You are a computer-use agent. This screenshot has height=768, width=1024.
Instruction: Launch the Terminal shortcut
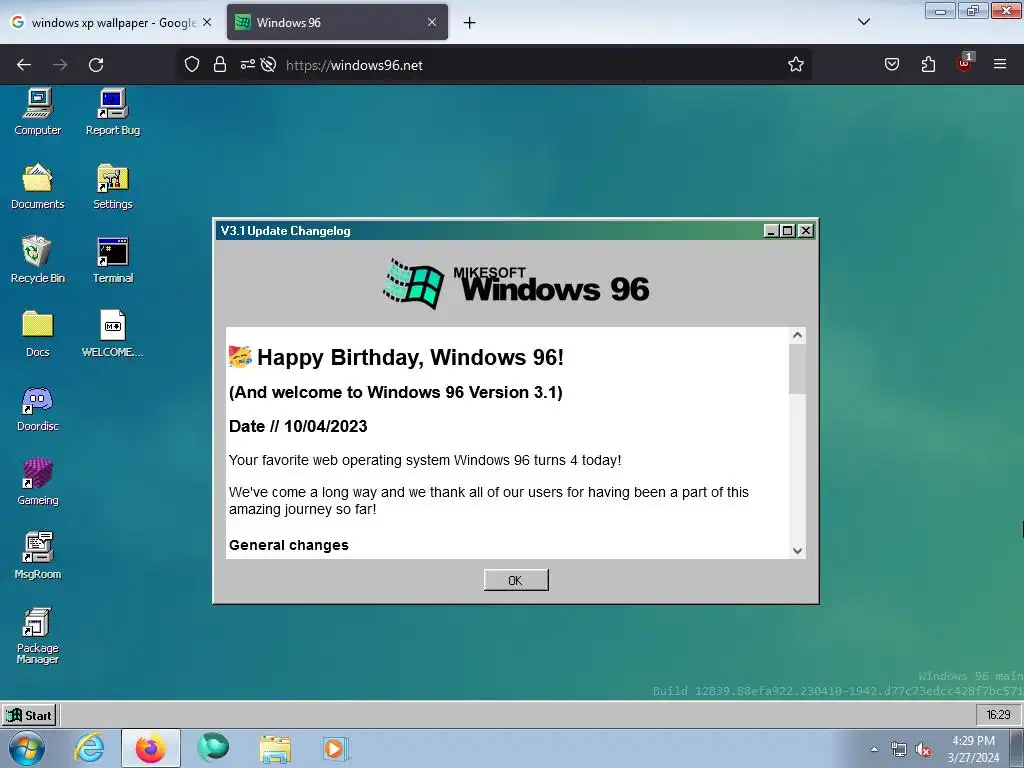[113, 260]
